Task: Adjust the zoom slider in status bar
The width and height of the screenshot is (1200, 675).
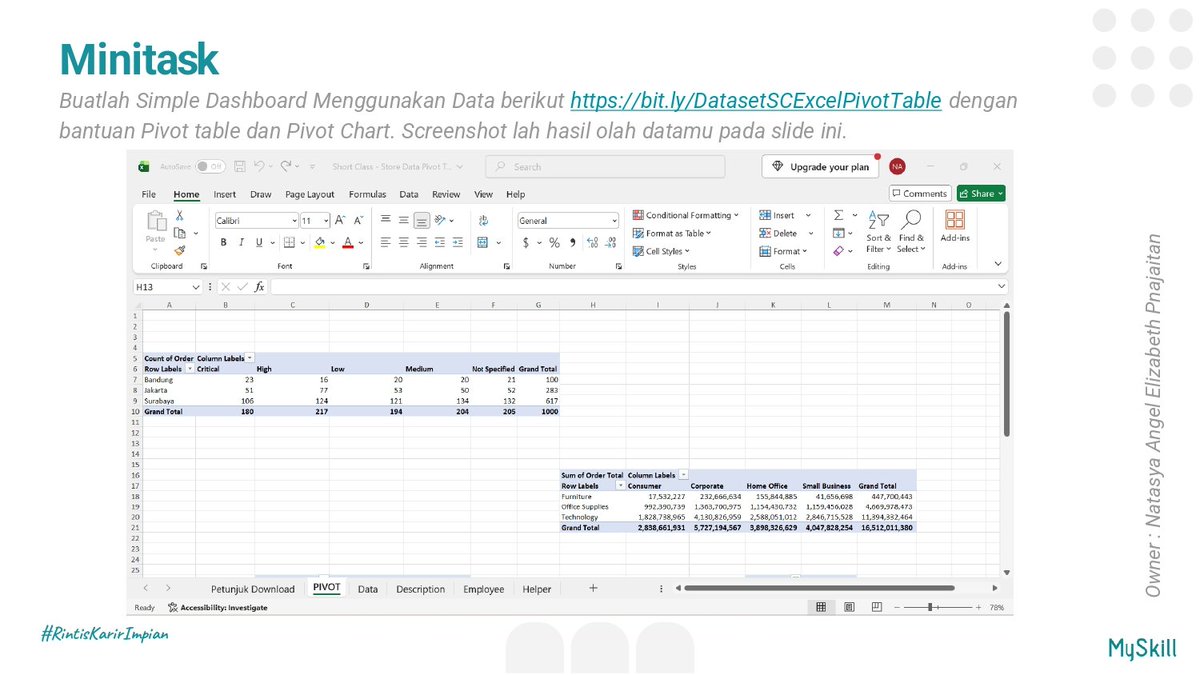Action: pyautogui.click(x=932, y=606)
